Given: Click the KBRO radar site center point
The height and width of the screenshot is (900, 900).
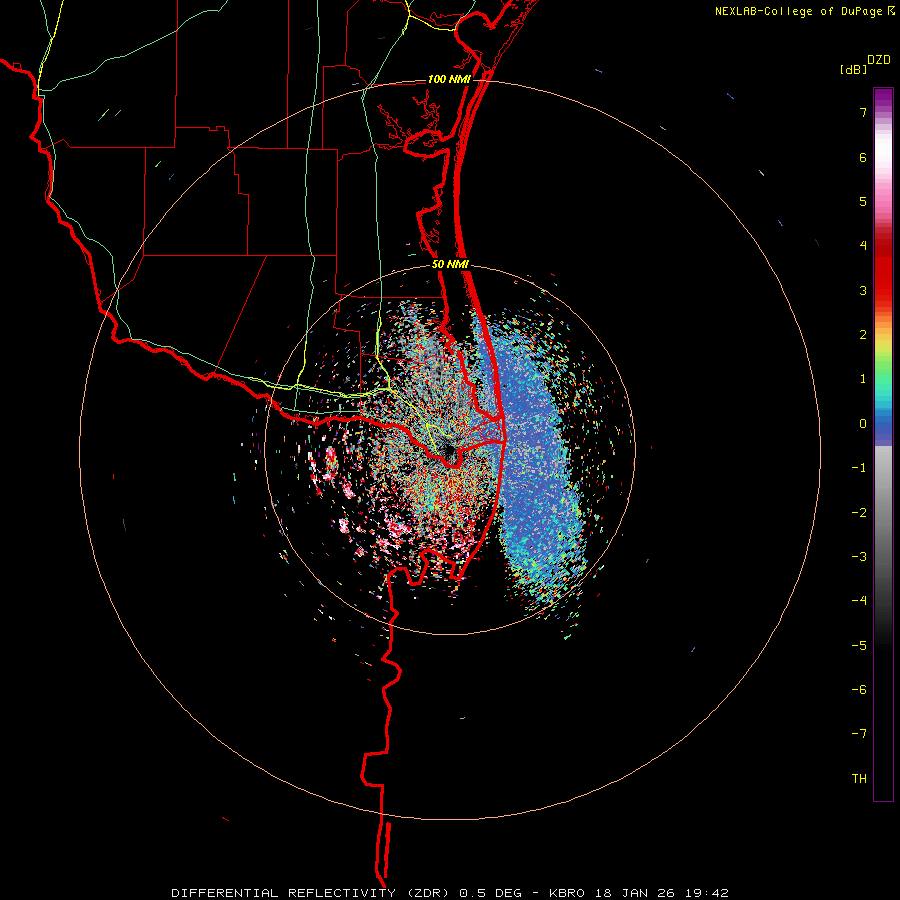Looking at the screenshot, I should pos(450,451).
